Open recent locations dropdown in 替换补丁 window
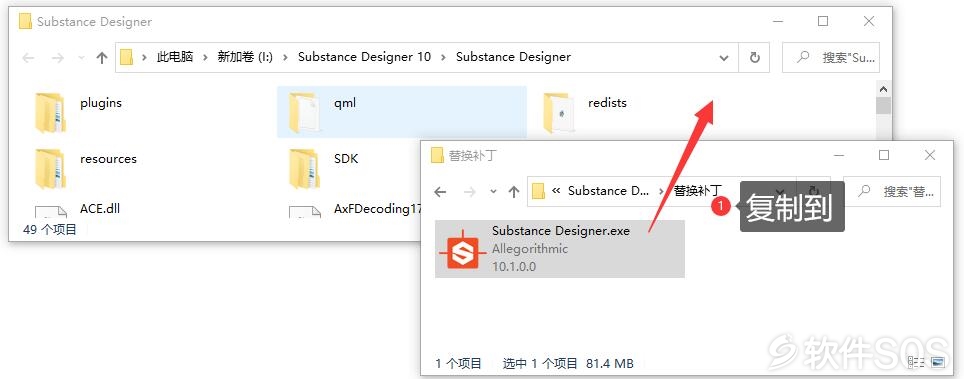This screenshot has width=964, height=379. coord(493,192)
